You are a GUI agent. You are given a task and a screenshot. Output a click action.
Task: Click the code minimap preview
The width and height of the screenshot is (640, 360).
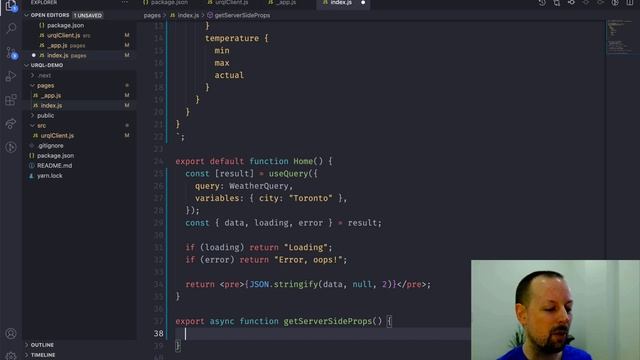620,37
